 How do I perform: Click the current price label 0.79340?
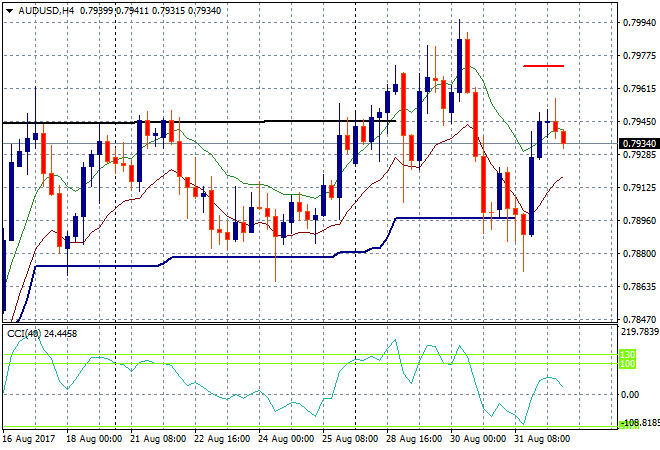point(639,144)
